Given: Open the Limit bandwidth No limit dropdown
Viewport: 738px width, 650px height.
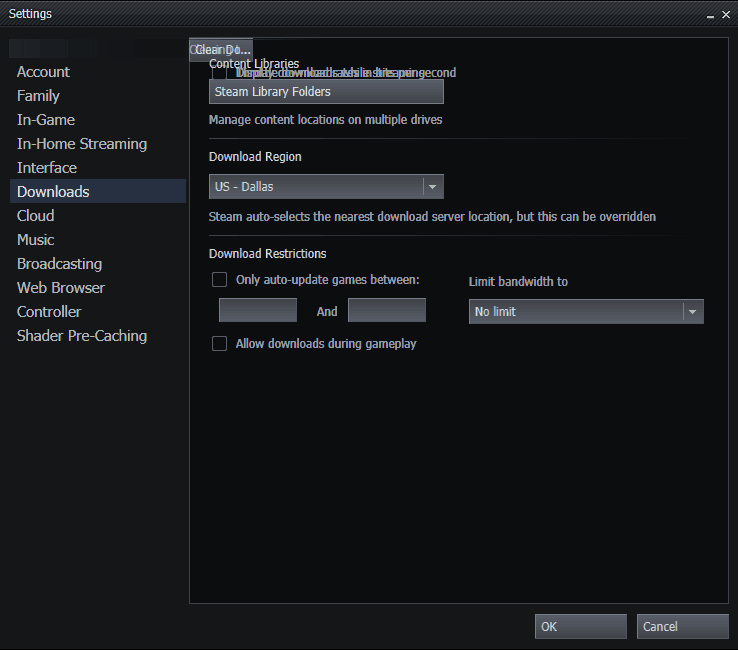Looking at the screenshot, I should click(x=586, y=312).
